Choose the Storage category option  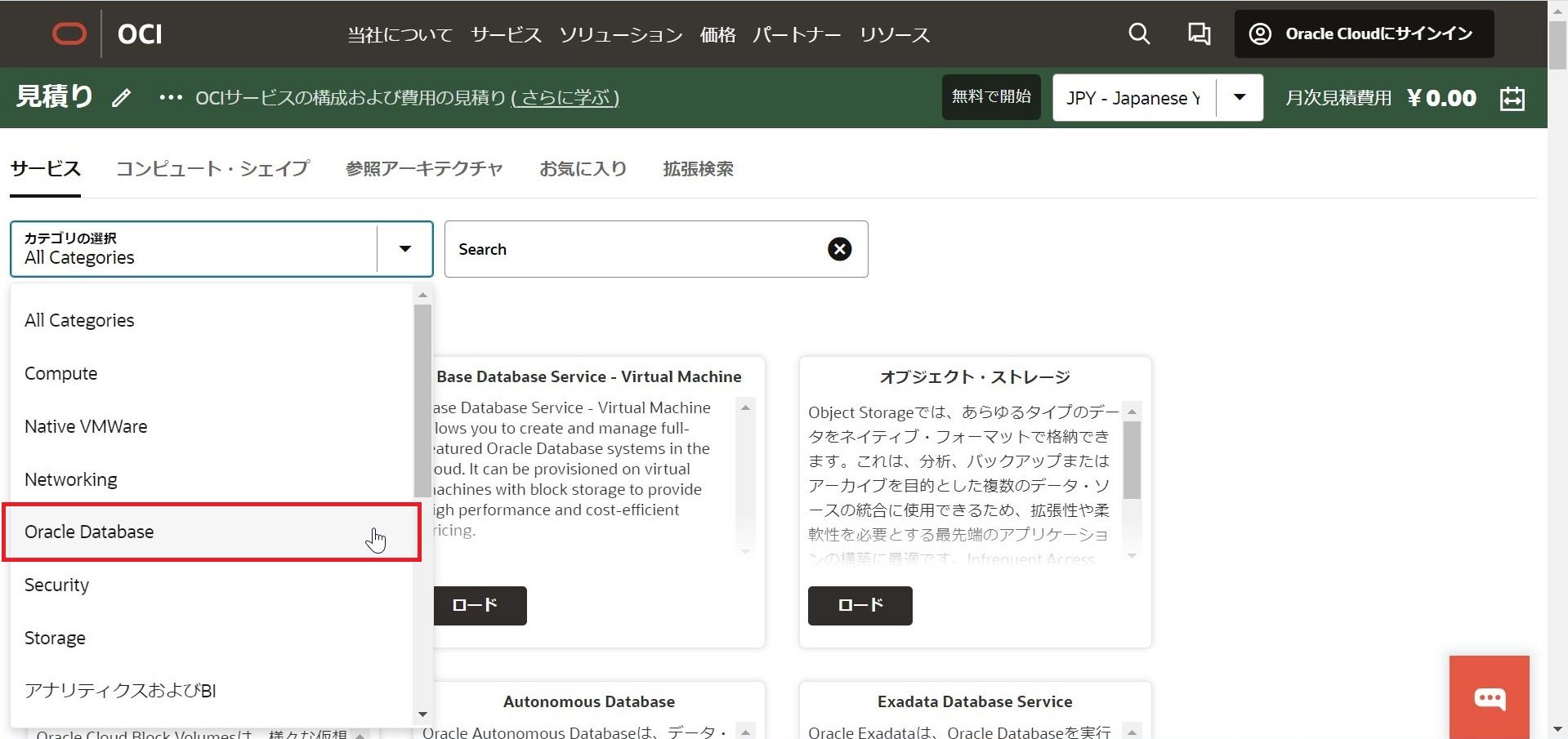pyautogui.click(x=55, y=639)
